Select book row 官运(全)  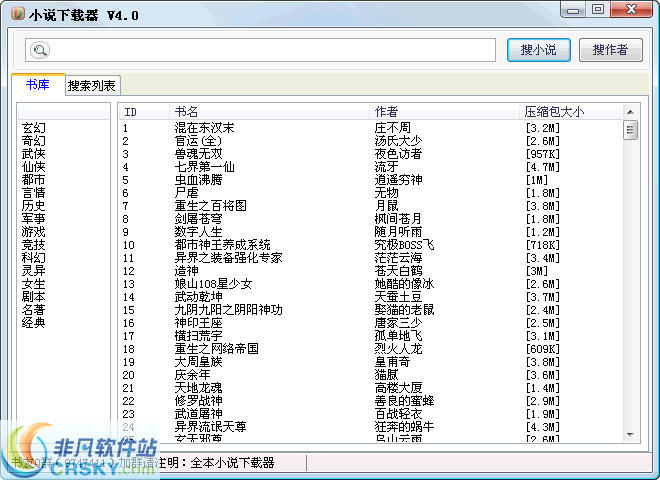point(370,141)
